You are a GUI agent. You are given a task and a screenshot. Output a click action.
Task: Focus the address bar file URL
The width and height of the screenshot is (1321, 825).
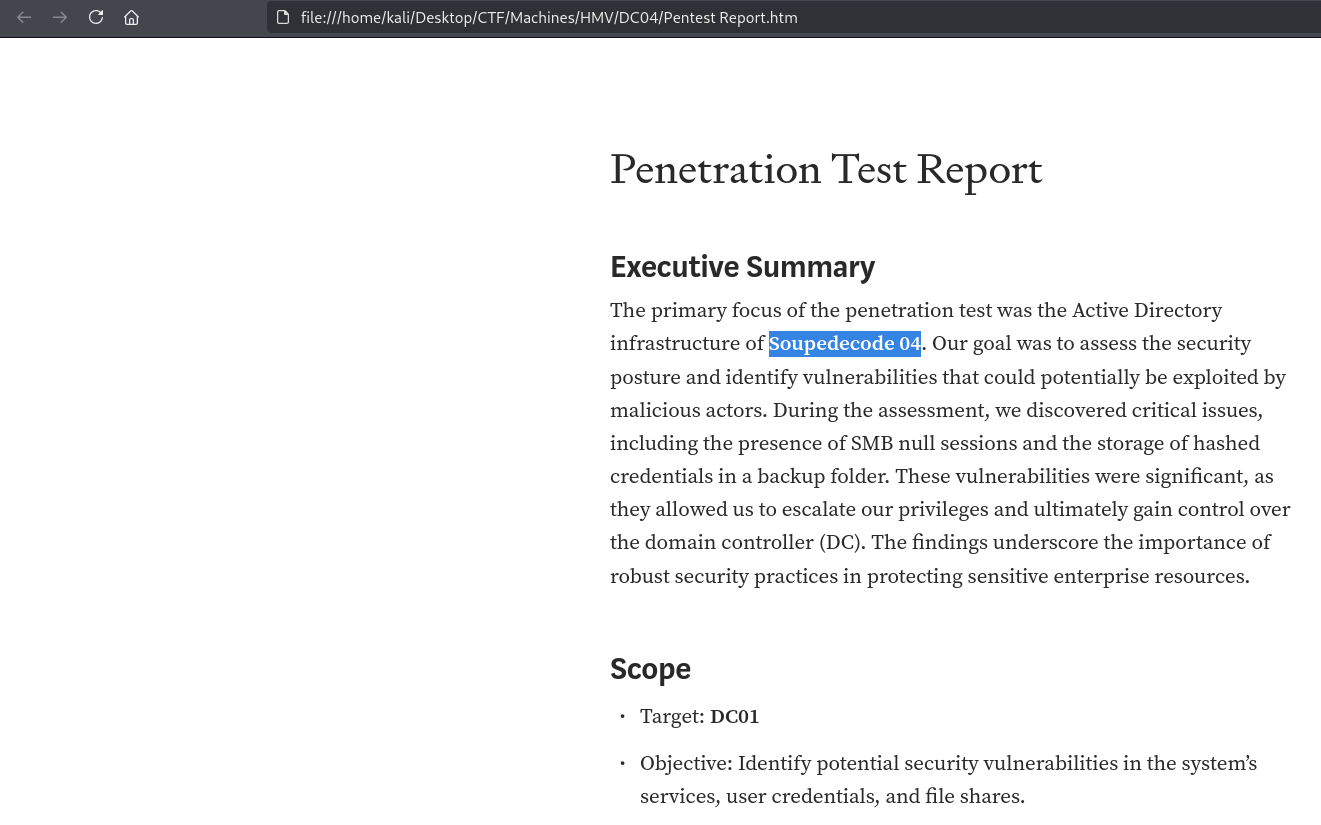pos(549,17)
